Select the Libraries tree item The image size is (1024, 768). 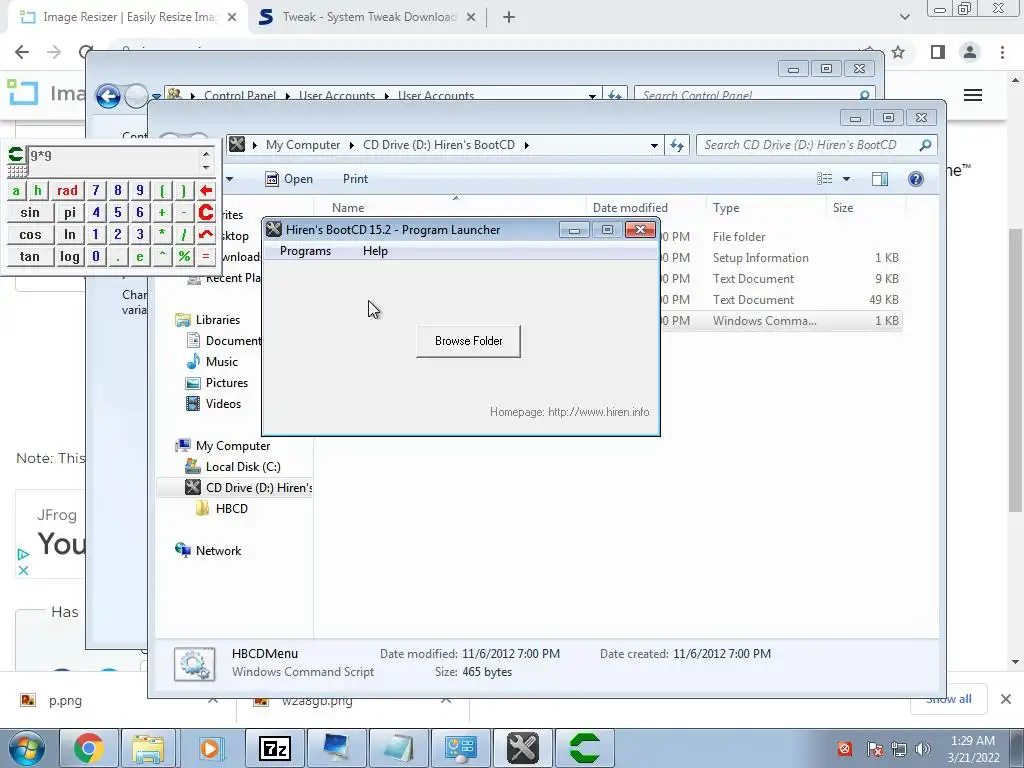tap(217, 319)
